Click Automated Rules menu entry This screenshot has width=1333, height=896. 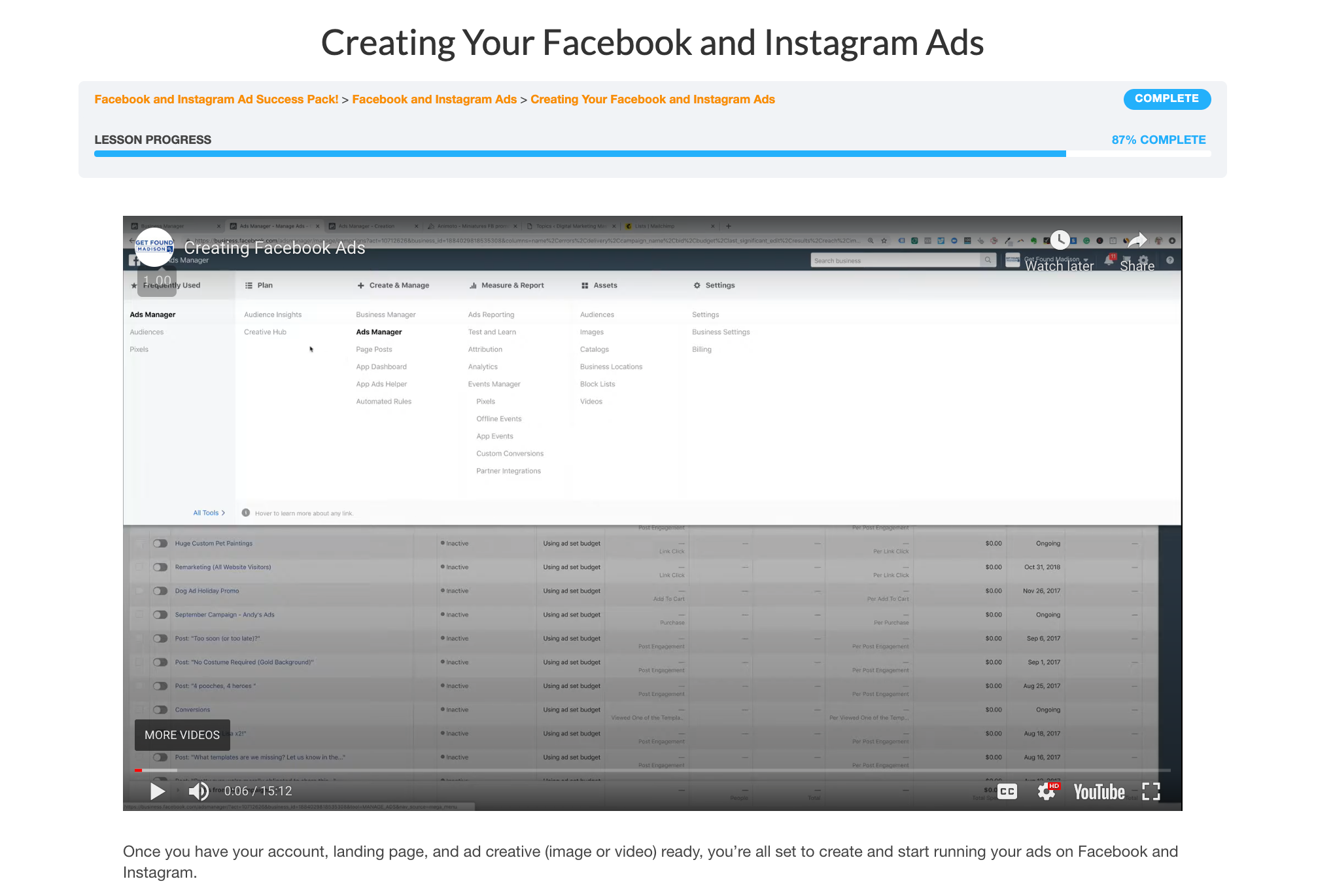pyautogui.click(x=383, y=402)
